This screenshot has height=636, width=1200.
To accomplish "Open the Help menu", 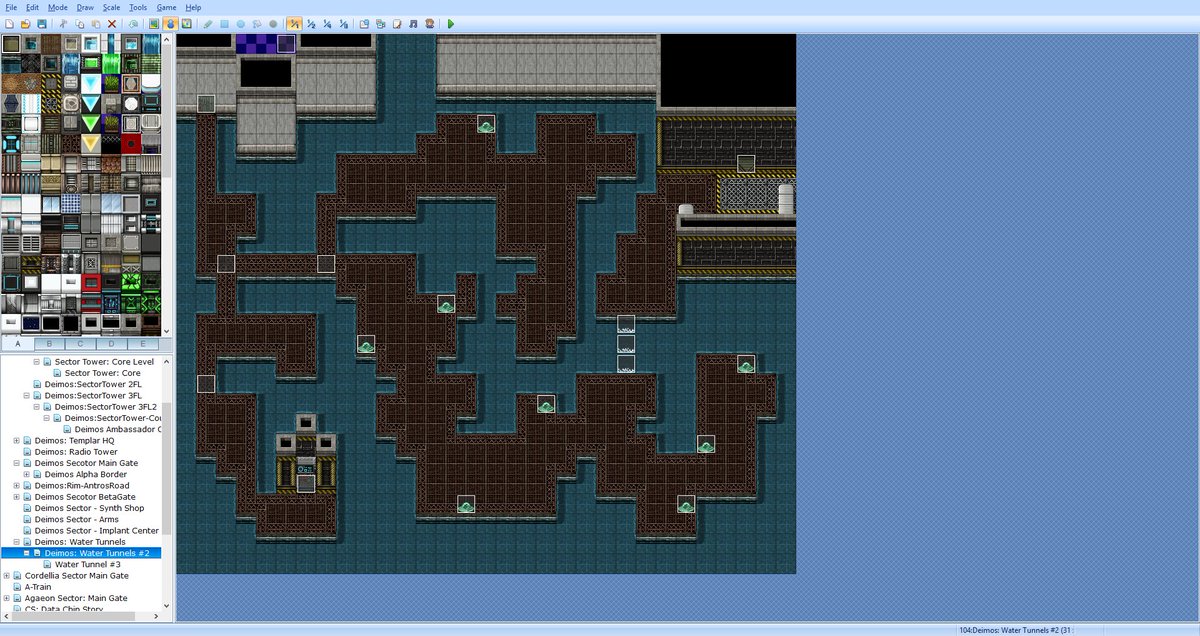I will click(x=193, y=7).
